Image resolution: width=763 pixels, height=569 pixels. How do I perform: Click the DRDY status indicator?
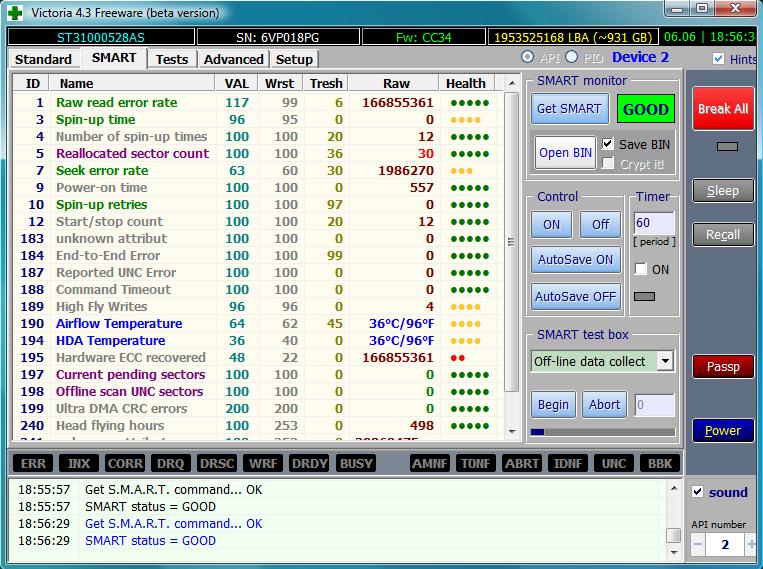pos(310,464)
